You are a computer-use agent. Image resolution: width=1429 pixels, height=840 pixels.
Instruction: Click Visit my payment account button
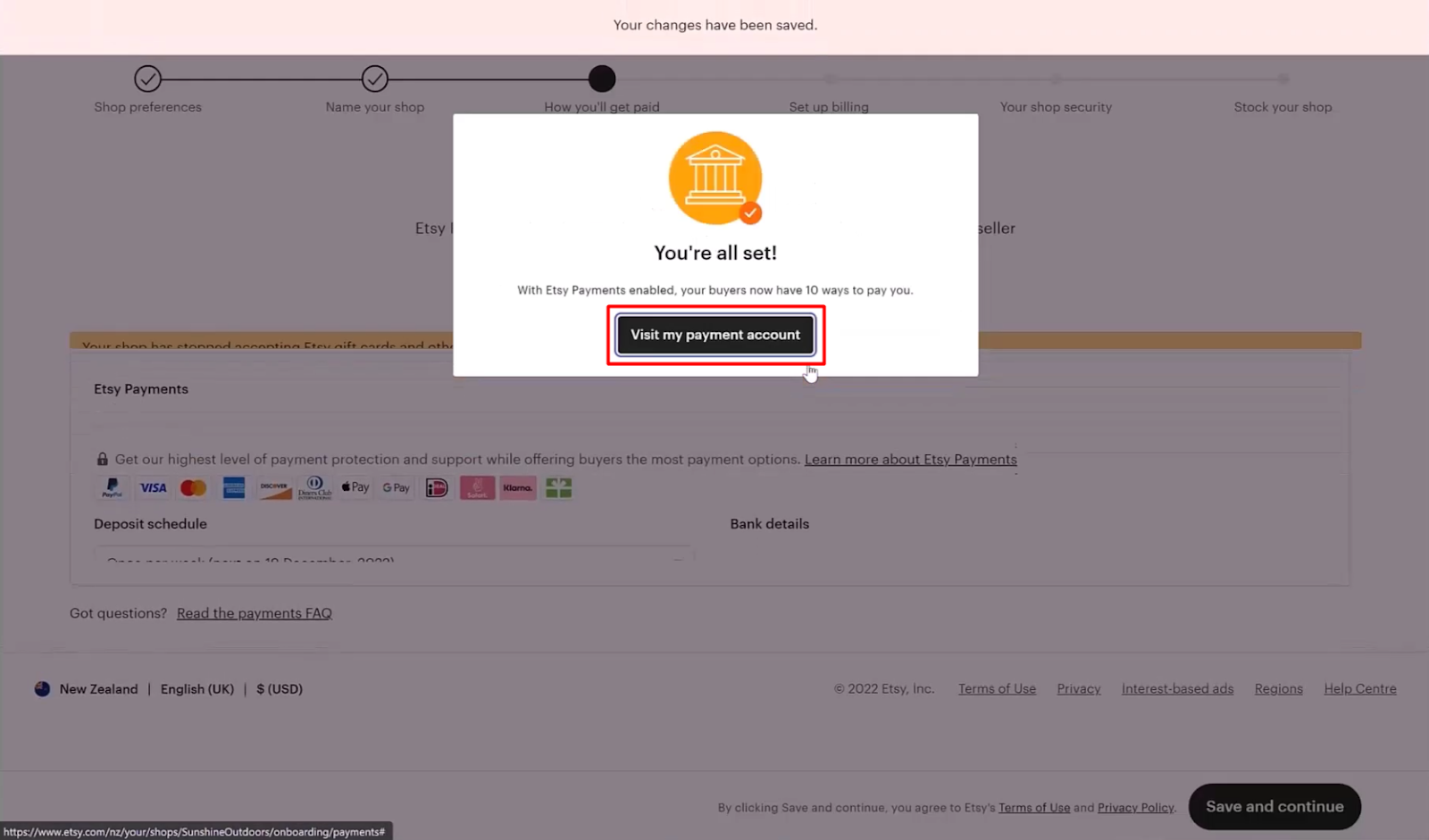(715, 335)
